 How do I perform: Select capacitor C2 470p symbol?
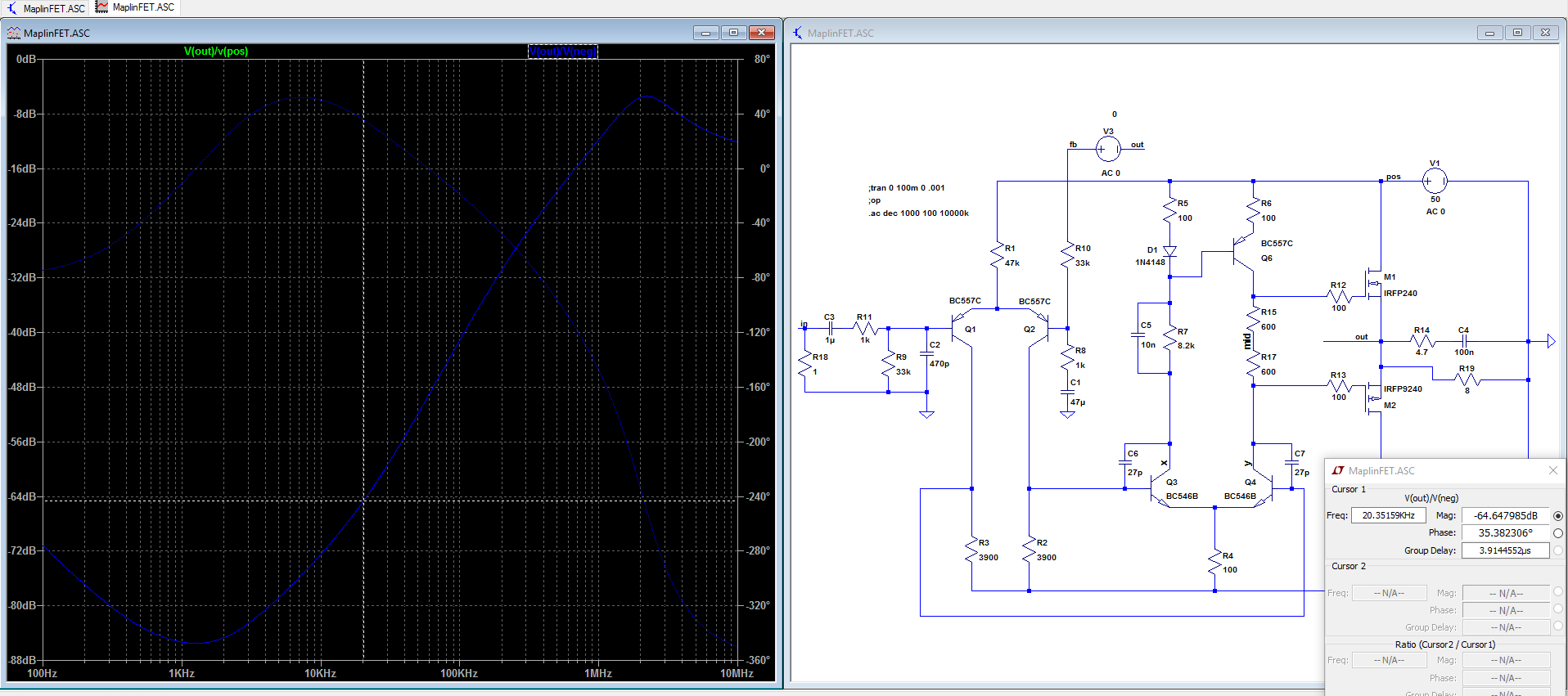click(x=926, y=354)
